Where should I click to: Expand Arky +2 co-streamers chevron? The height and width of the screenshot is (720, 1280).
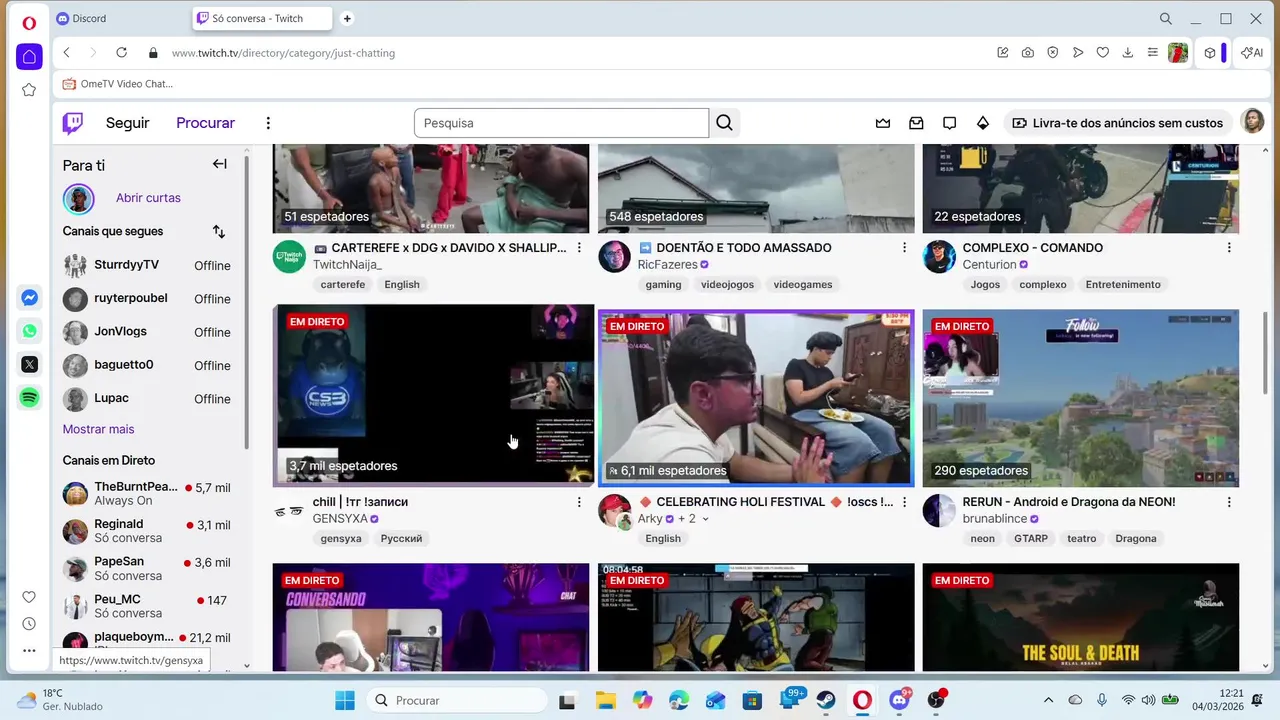[705, 519]
